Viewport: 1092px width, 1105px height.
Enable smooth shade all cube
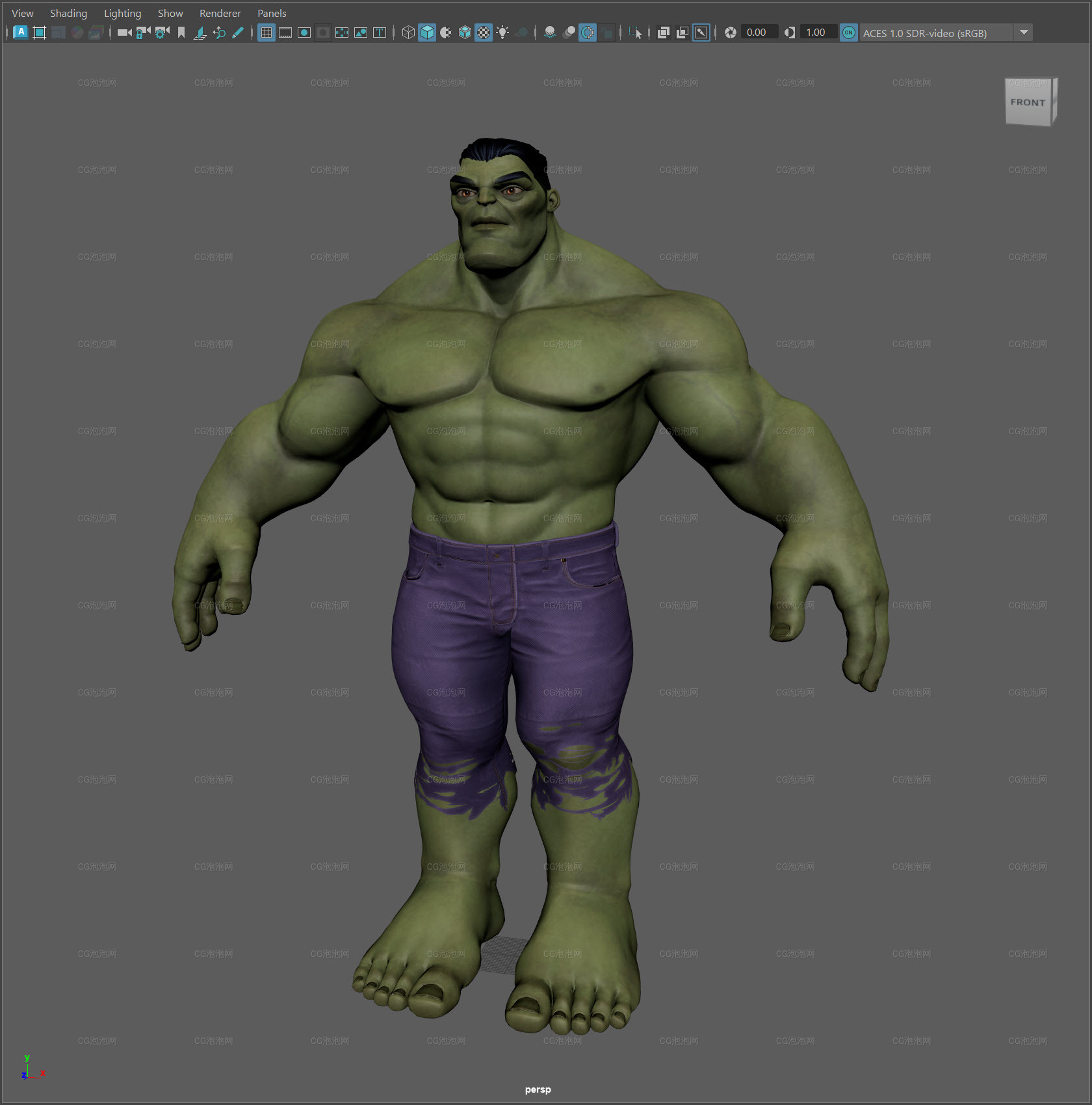(427, 32)
